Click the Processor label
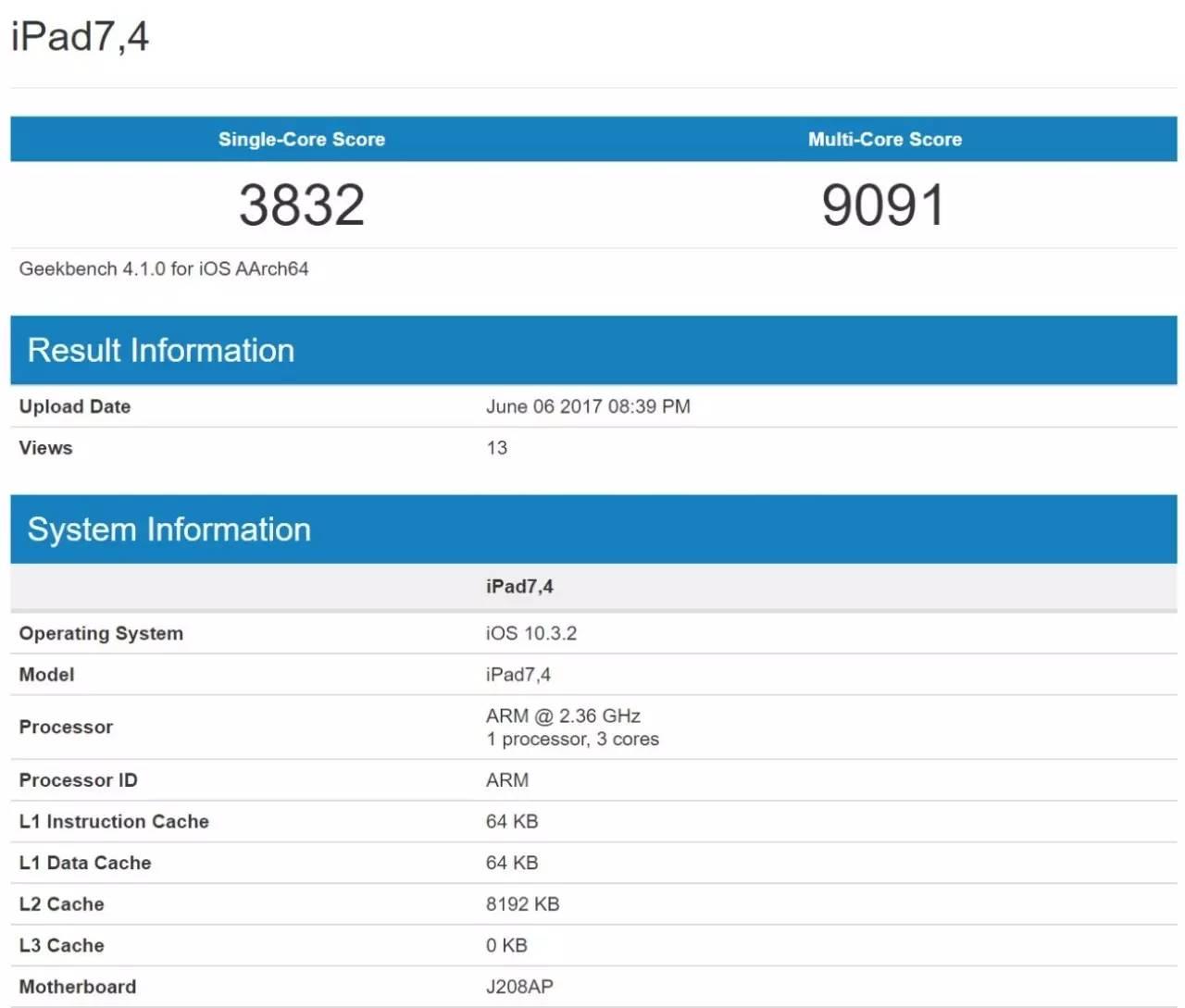The height and width of the screenshot is (1008, 1185). [66, 728]
